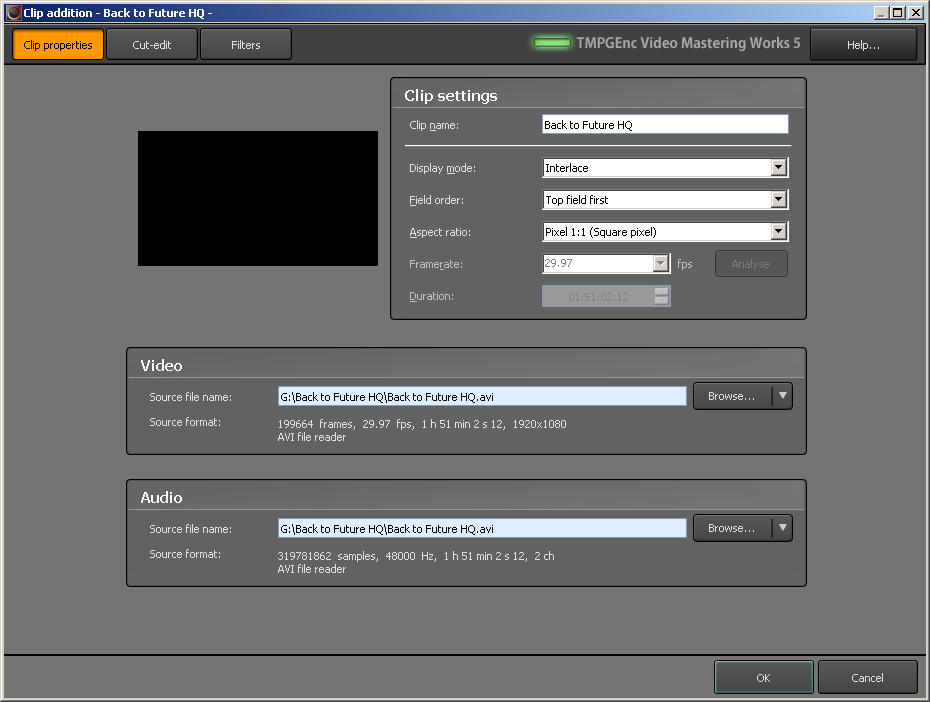This screenshot has width=930, height=702.
Task: Cancel the clip addition dialog
Action: coord(867,677)
